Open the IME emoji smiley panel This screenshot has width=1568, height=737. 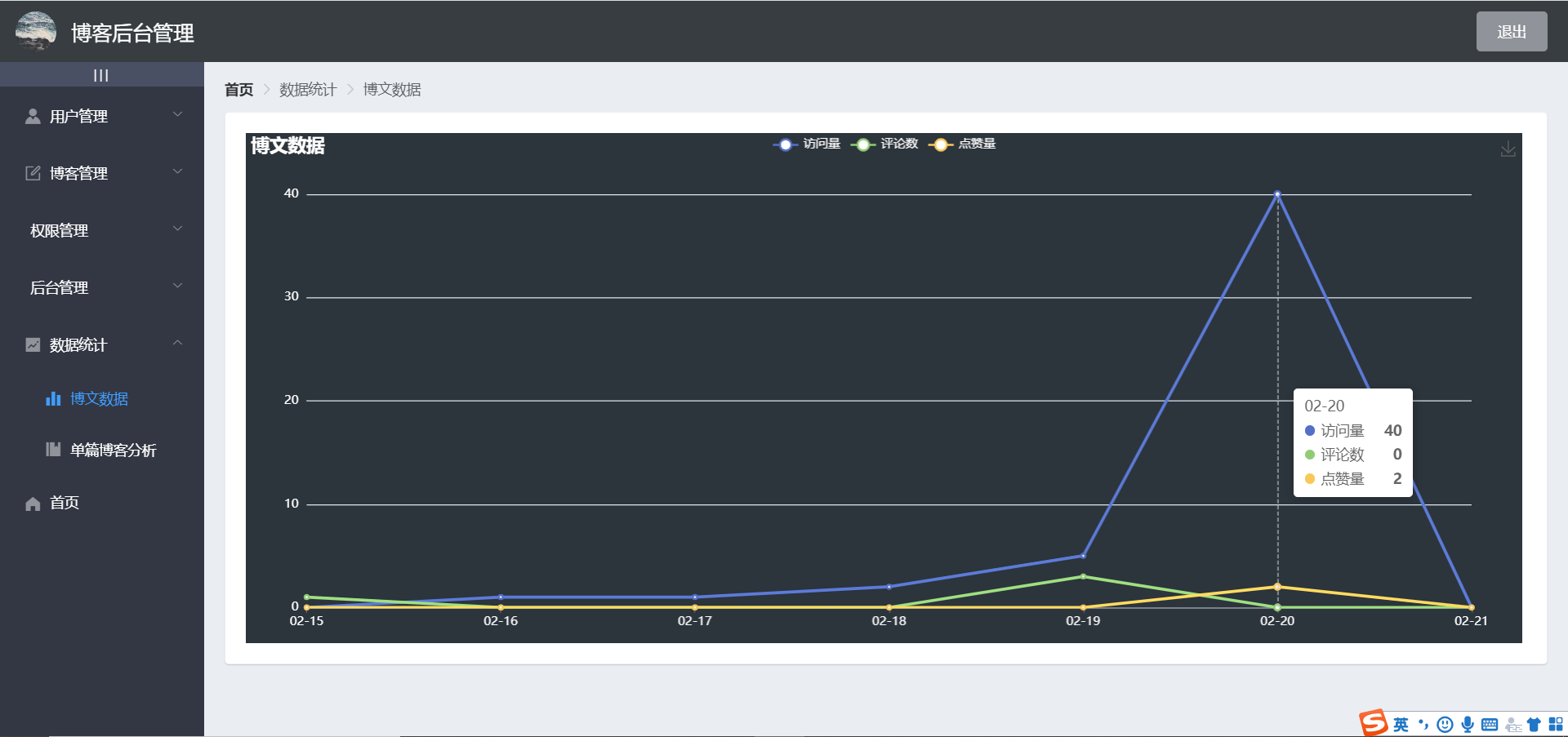point(1445,725)
